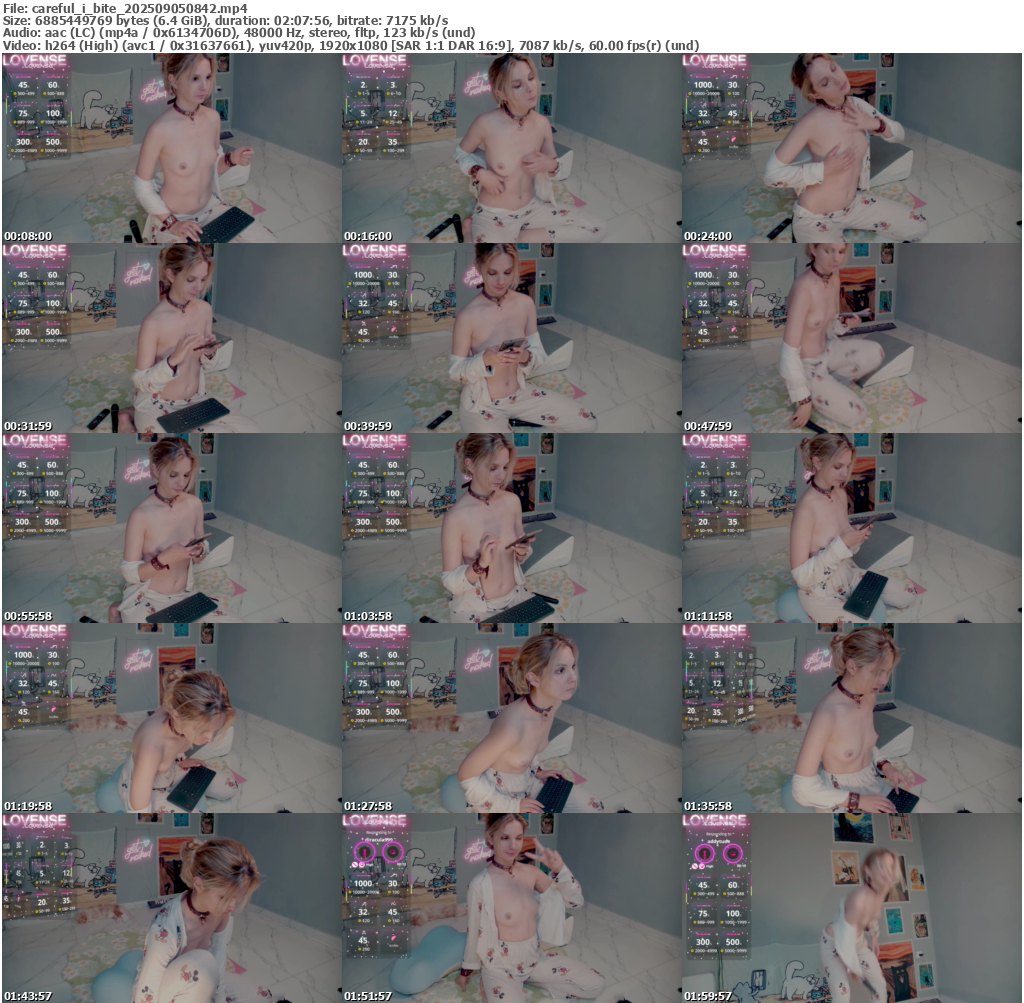Screen dimensions: 1024x1003
Task: Click the thumbnail labeled 01:51:57
Action: click(511, 908)
